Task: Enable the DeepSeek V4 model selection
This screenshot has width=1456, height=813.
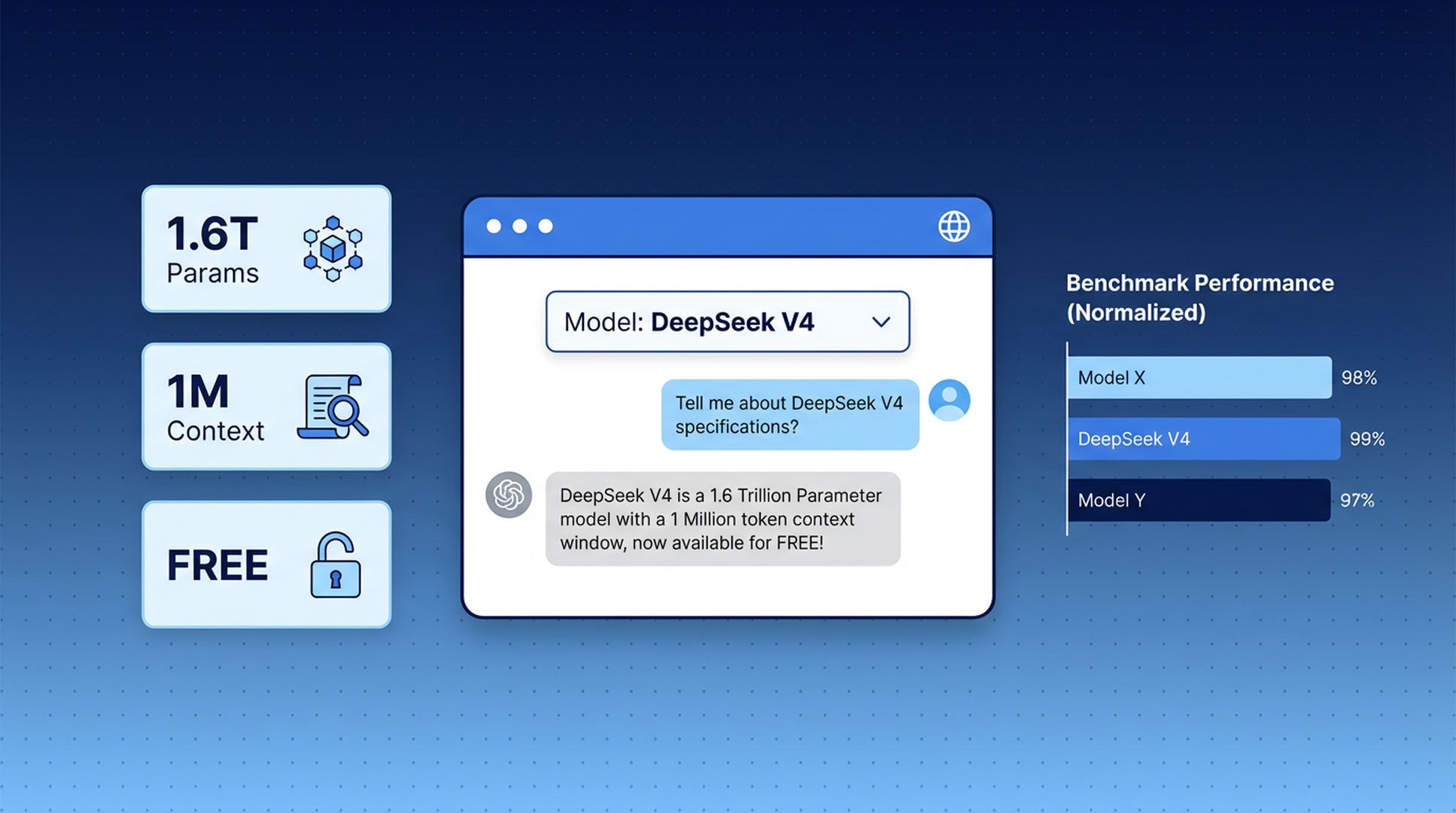Action: click(x=727, y=321)
